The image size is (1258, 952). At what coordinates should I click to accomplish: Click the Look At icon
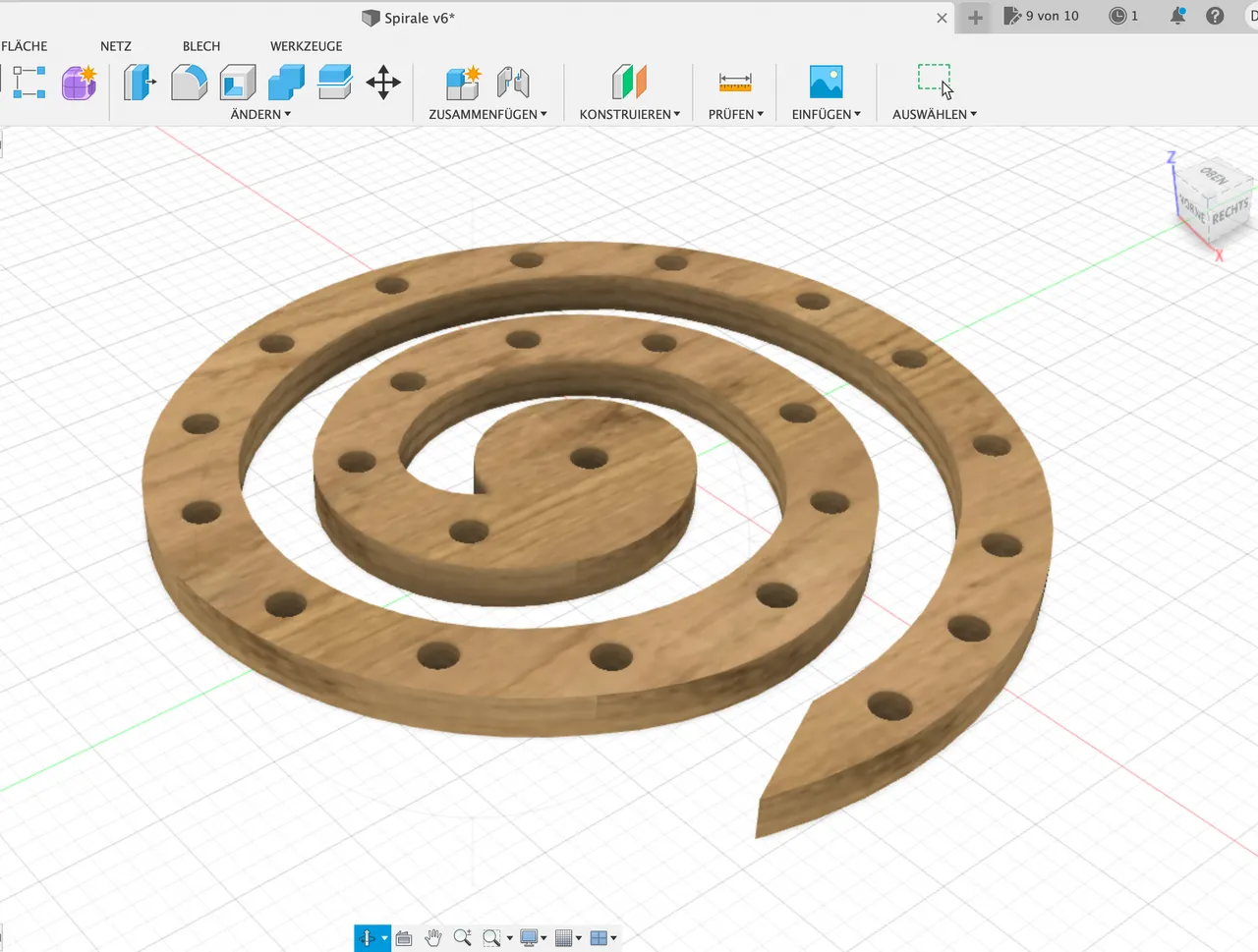[x=403, y=938]
